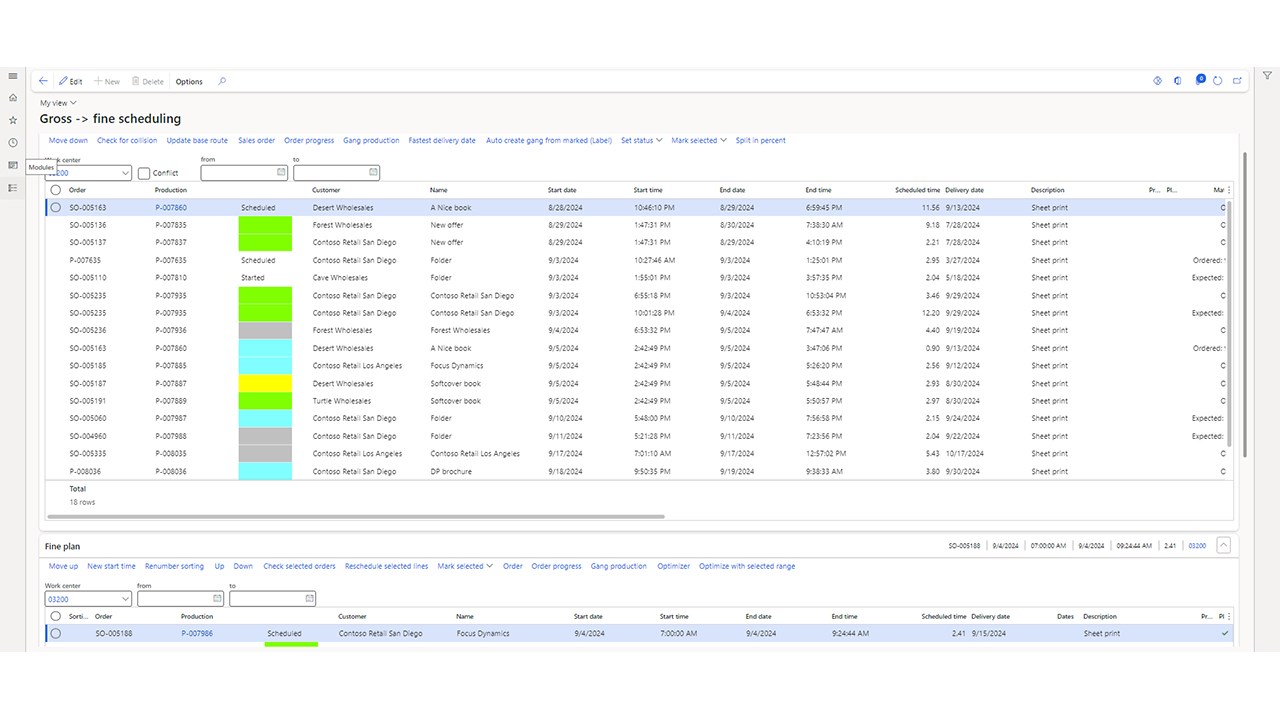1280x720 pixels.
Task: Open Modules list icon in sidebar
Action: point(13,187)
